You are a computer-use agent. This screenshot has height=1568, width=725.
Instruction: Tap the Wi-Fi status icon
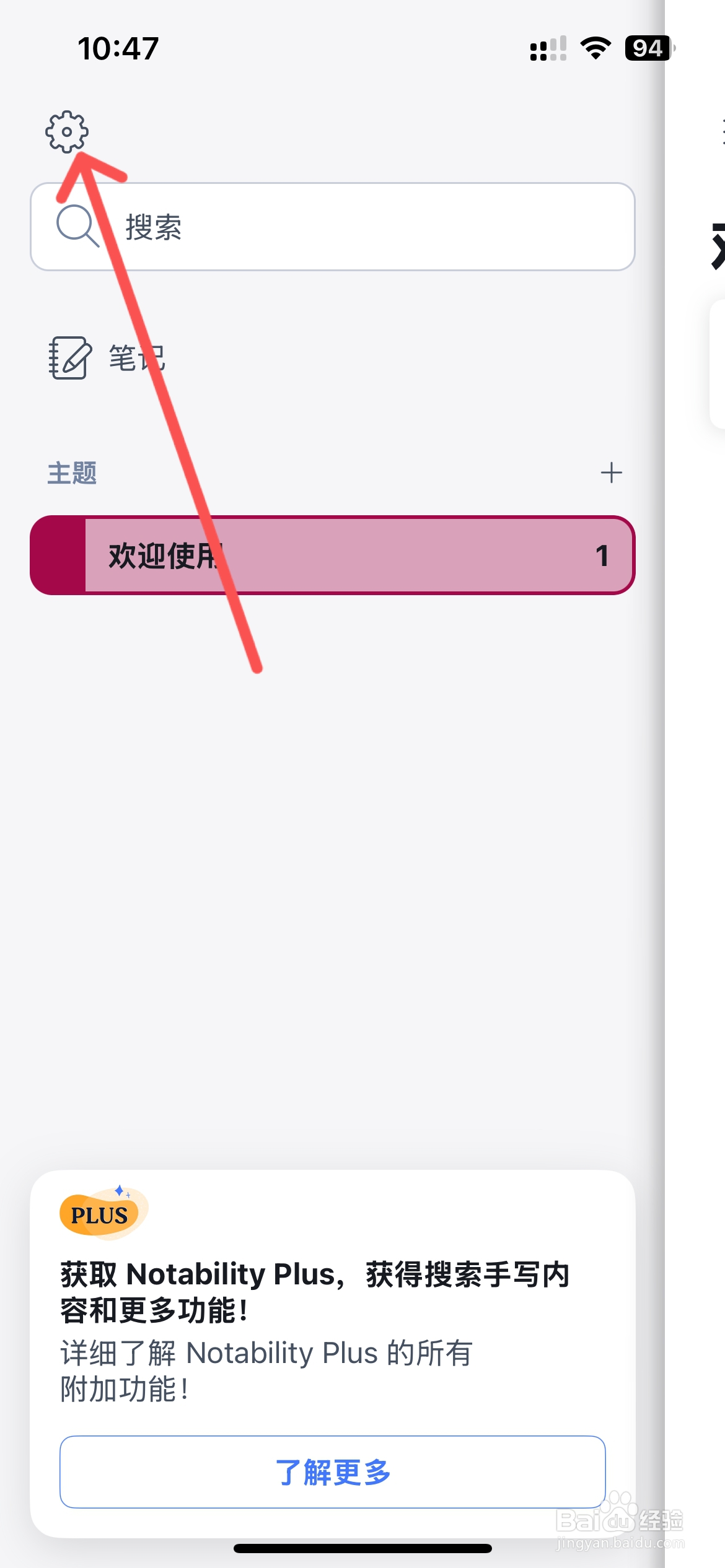click(595, 48)
